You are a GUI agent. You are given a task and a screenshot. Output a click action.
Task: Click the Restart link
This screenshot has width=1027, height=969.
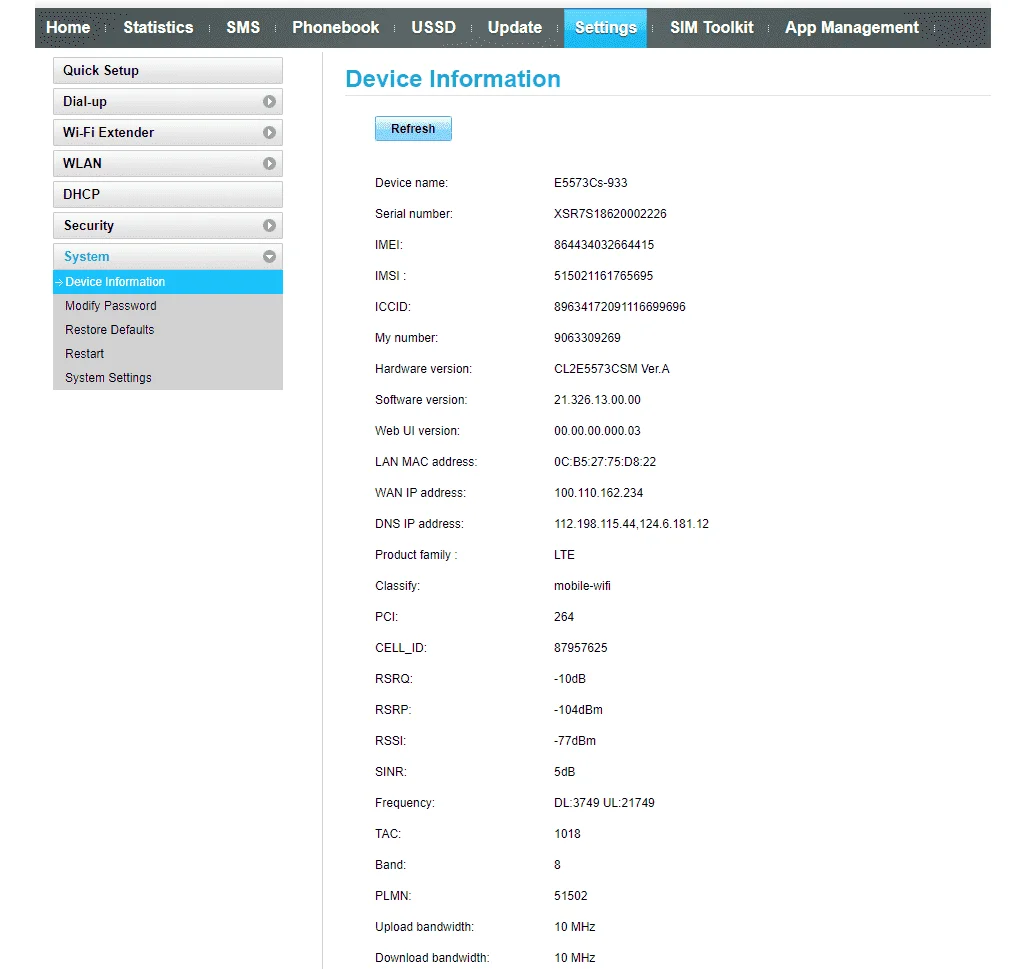[x=84, y=354]
